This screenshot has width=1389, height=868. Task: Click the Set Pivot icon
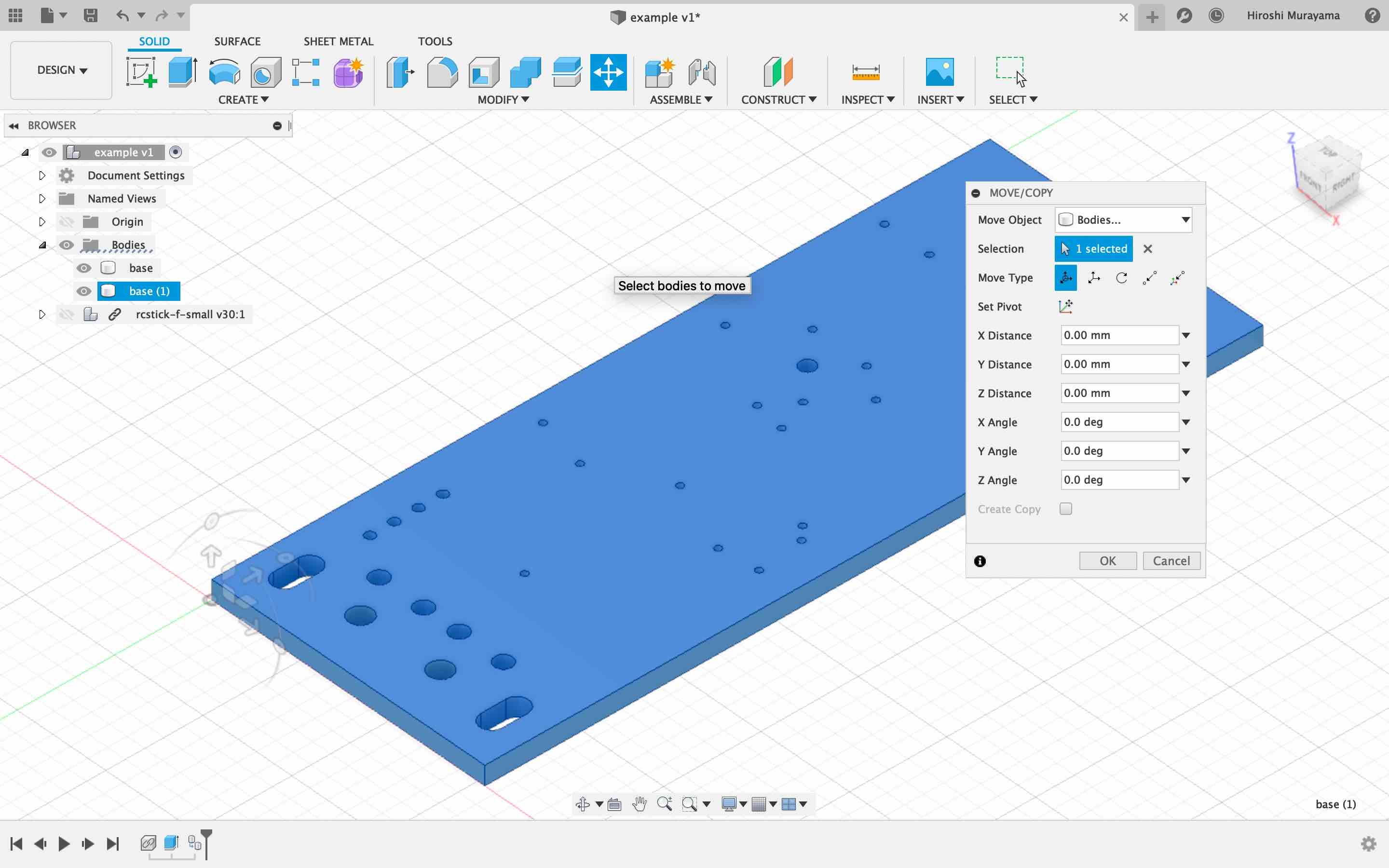(1065, 307)
